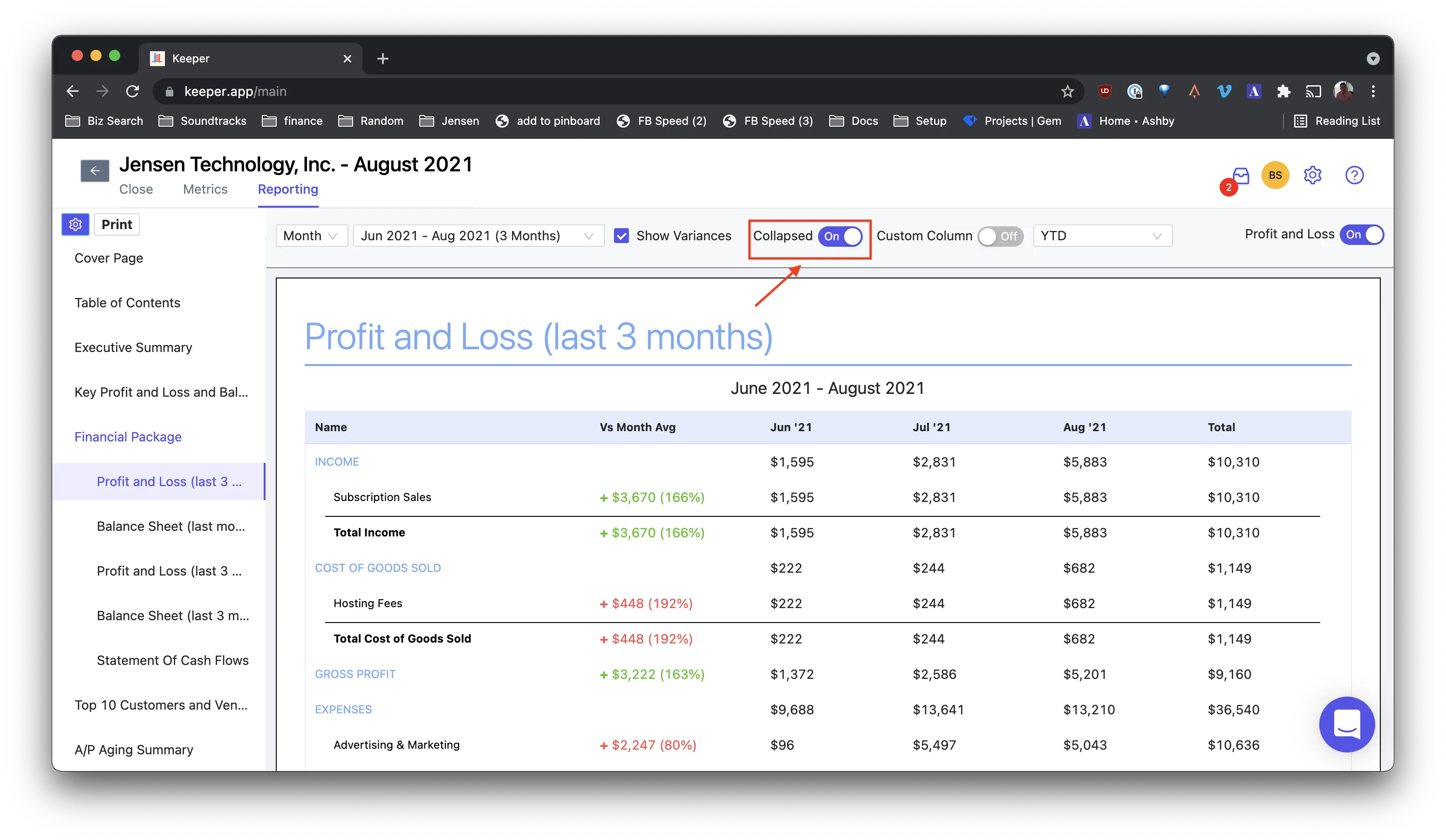This screenshot has height=840, width=1446.
Task: Open the chat support bubble
Action: click(x=1346, y=724)
